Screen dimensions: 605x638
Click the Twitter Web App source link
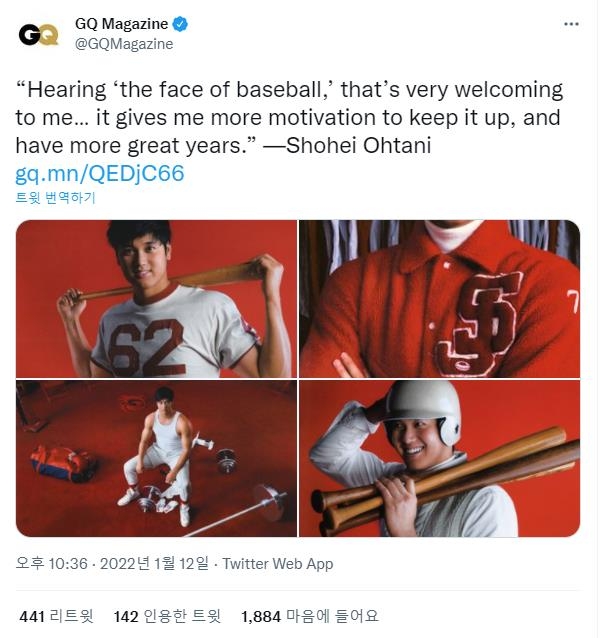pyautogui.click(x=277, y=564)
